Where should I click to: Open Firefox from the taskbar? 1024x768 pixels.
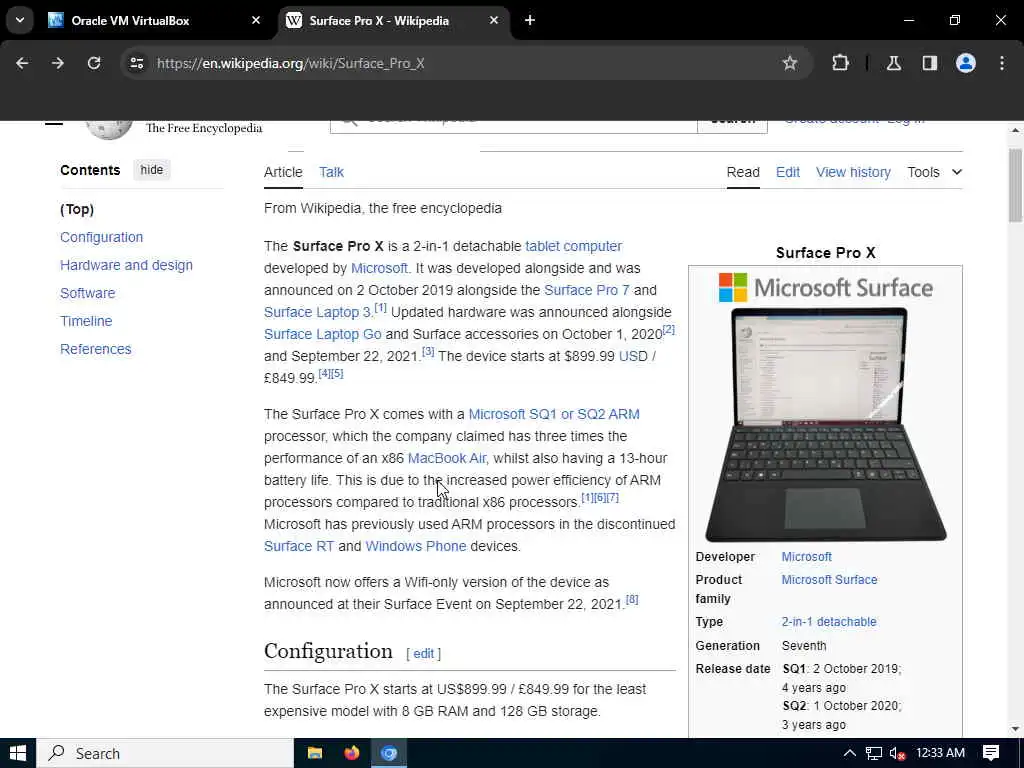point(352,754)
